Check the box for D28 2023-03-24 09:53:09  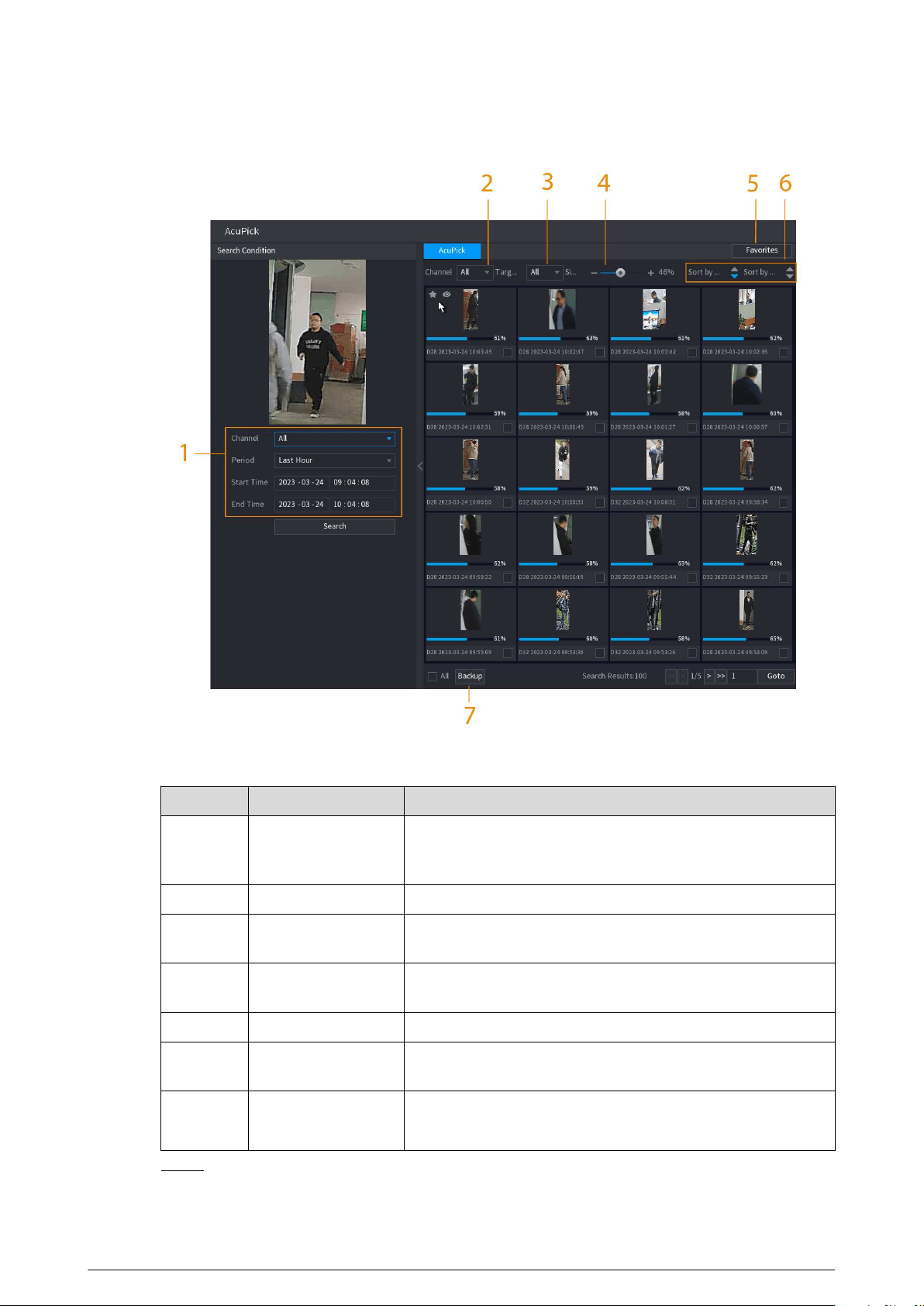coord(784,653)
